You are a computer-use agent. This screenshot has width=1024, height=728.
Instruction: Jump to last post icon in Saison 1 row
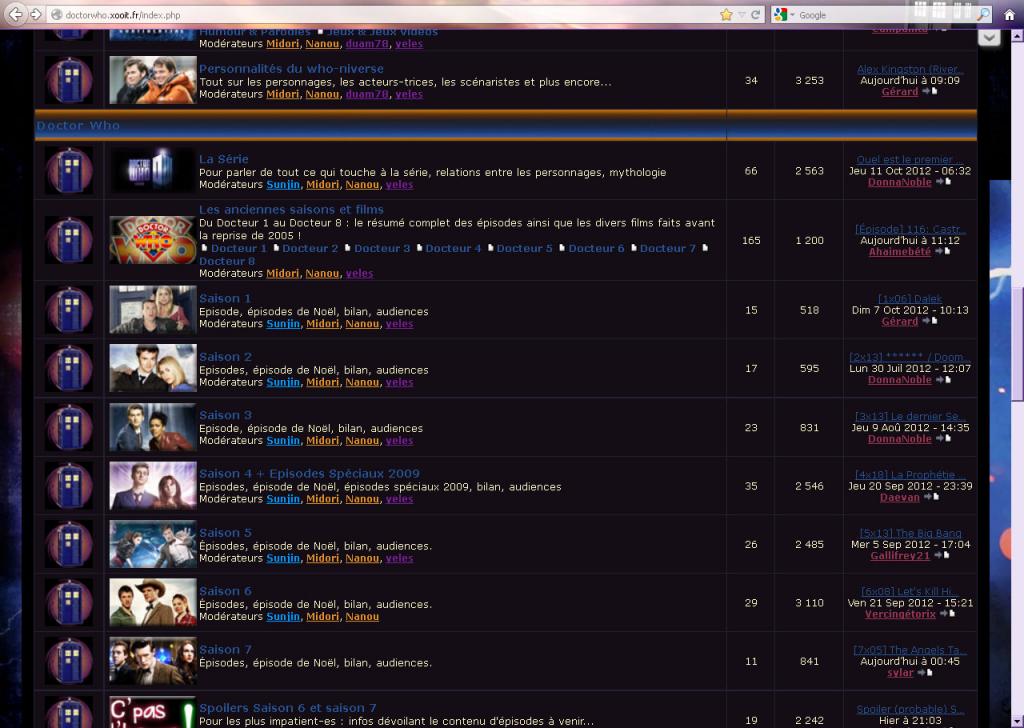[x=929, y=321]
